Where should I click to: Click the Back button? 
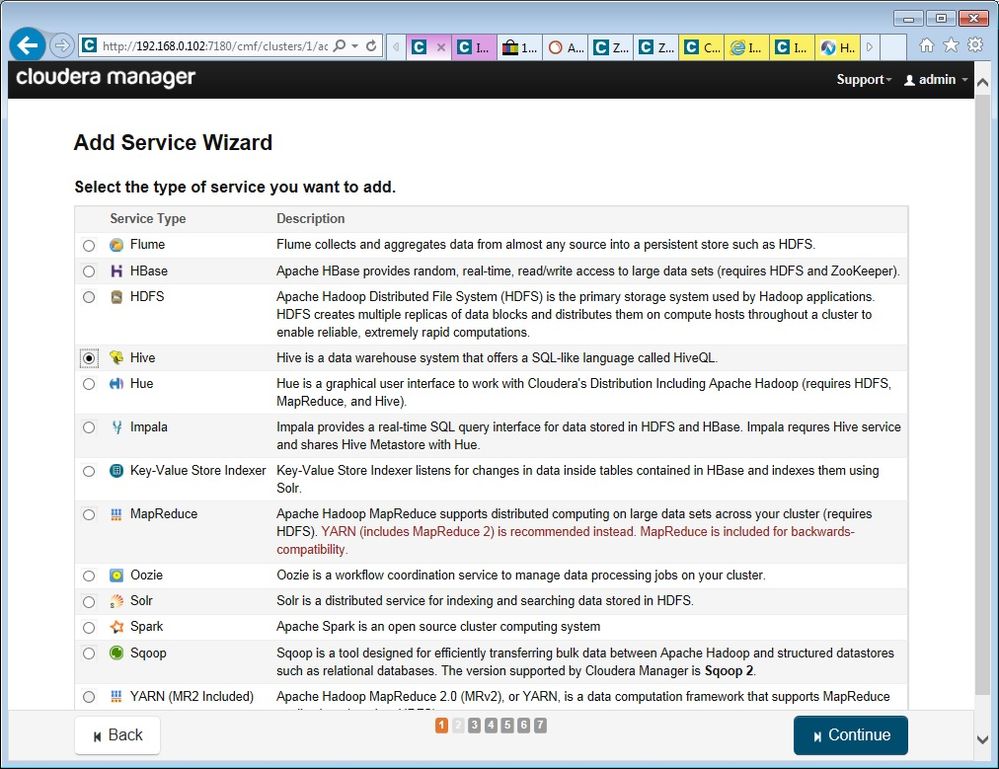pos(117,735)
